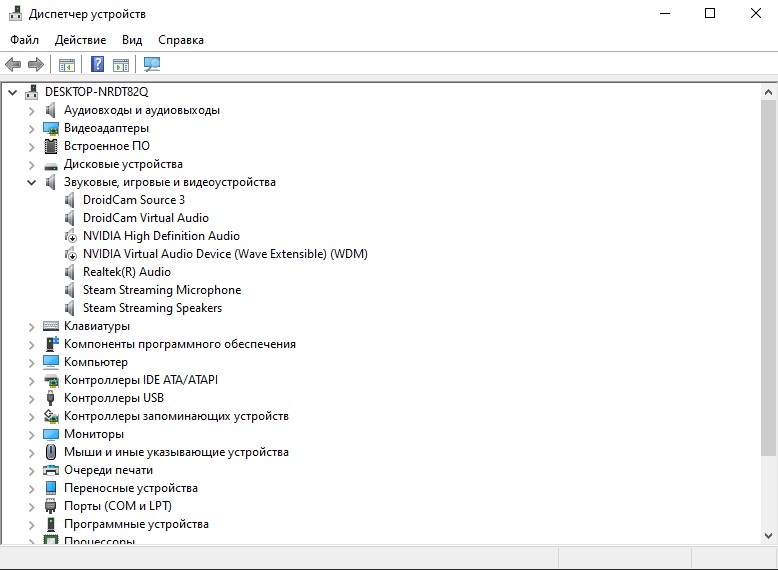Click the printer icon of Очереди печати
Screen dimensions: 778x570
point(51,470)
